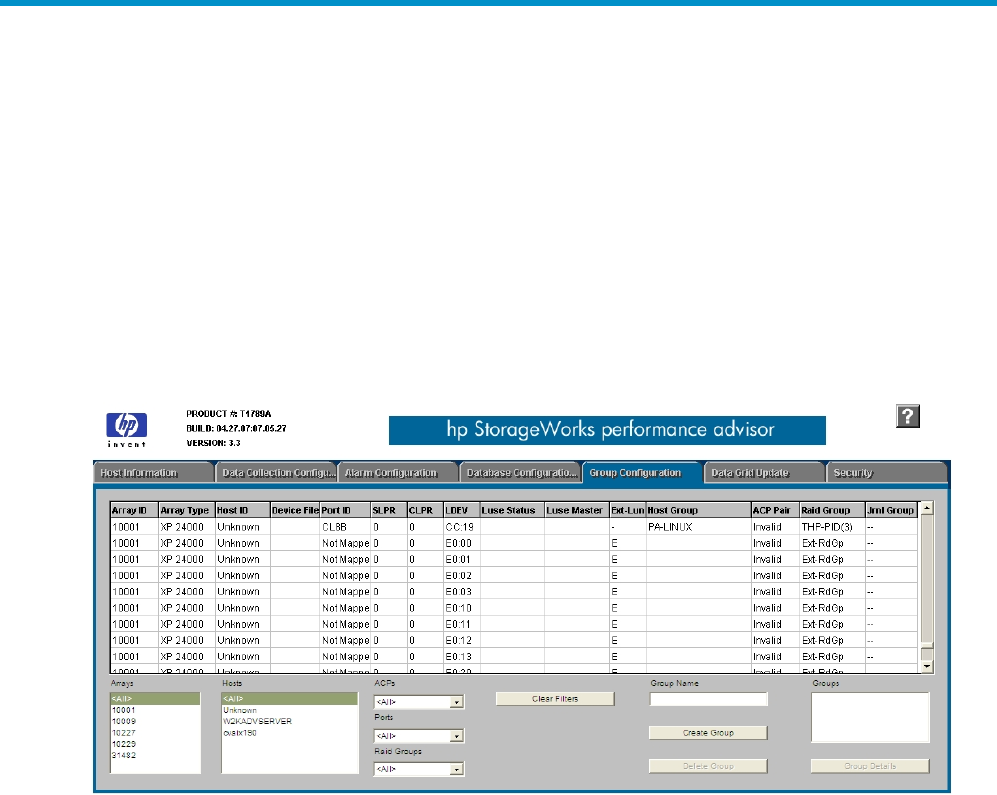Click Host Group column header
The image size is (997, 795).
pyautogui.click(x=699, y=510)
